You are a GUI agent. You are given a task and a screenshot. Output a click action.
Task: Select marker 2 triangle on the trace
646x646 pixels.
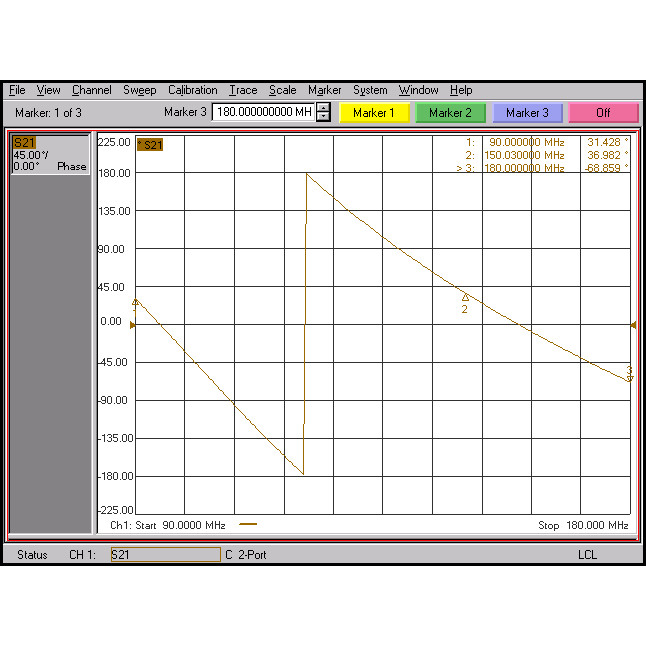[x=465, y=297]
